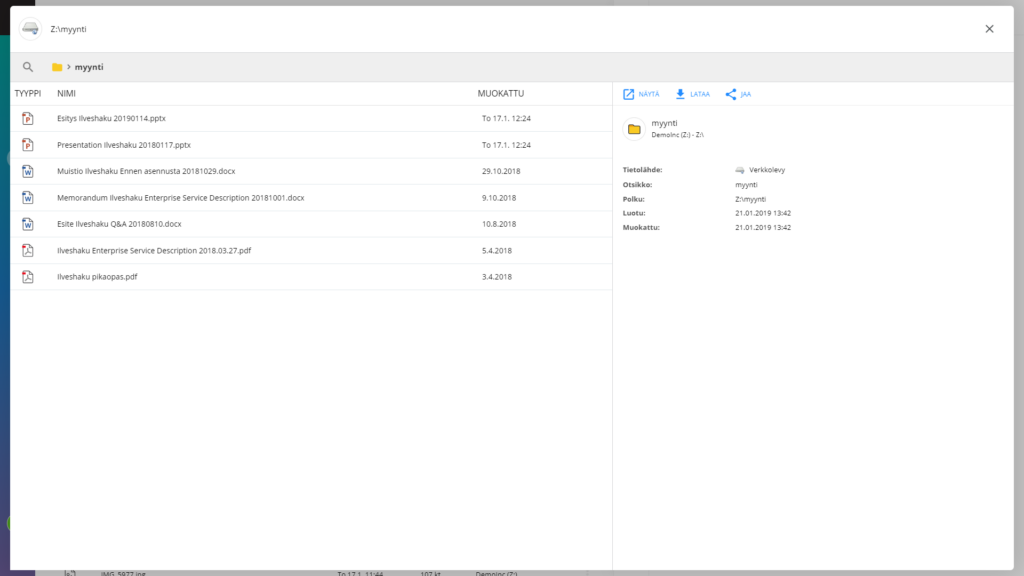Click PDF icon for Enterprise Service Description 2018.03.27
The height and width of the screenshot is (576, 1024).
[28, 250]
